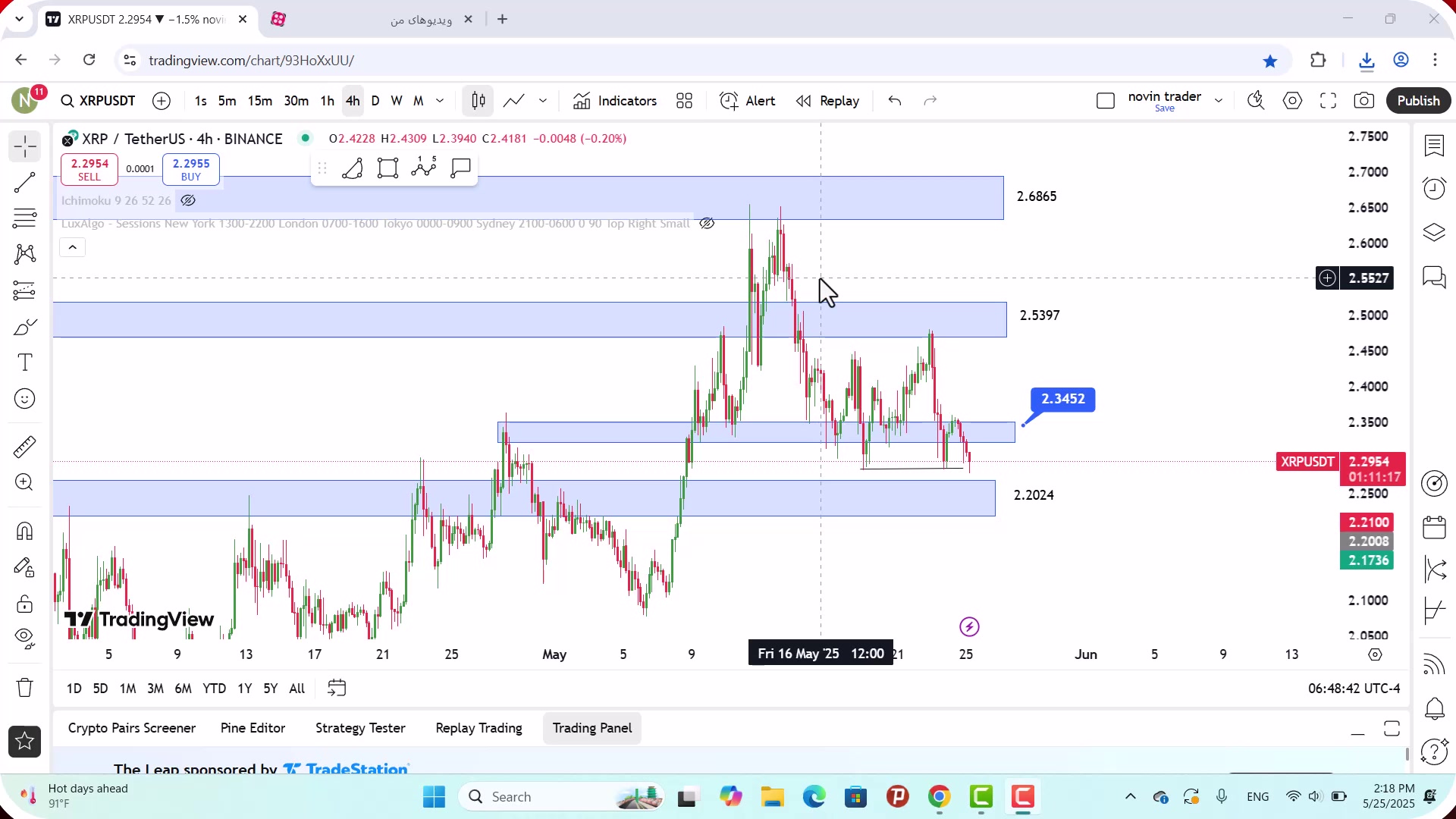Open favorites star toolbar
This screenshot has height=819, width=1456.
[25, 742]
